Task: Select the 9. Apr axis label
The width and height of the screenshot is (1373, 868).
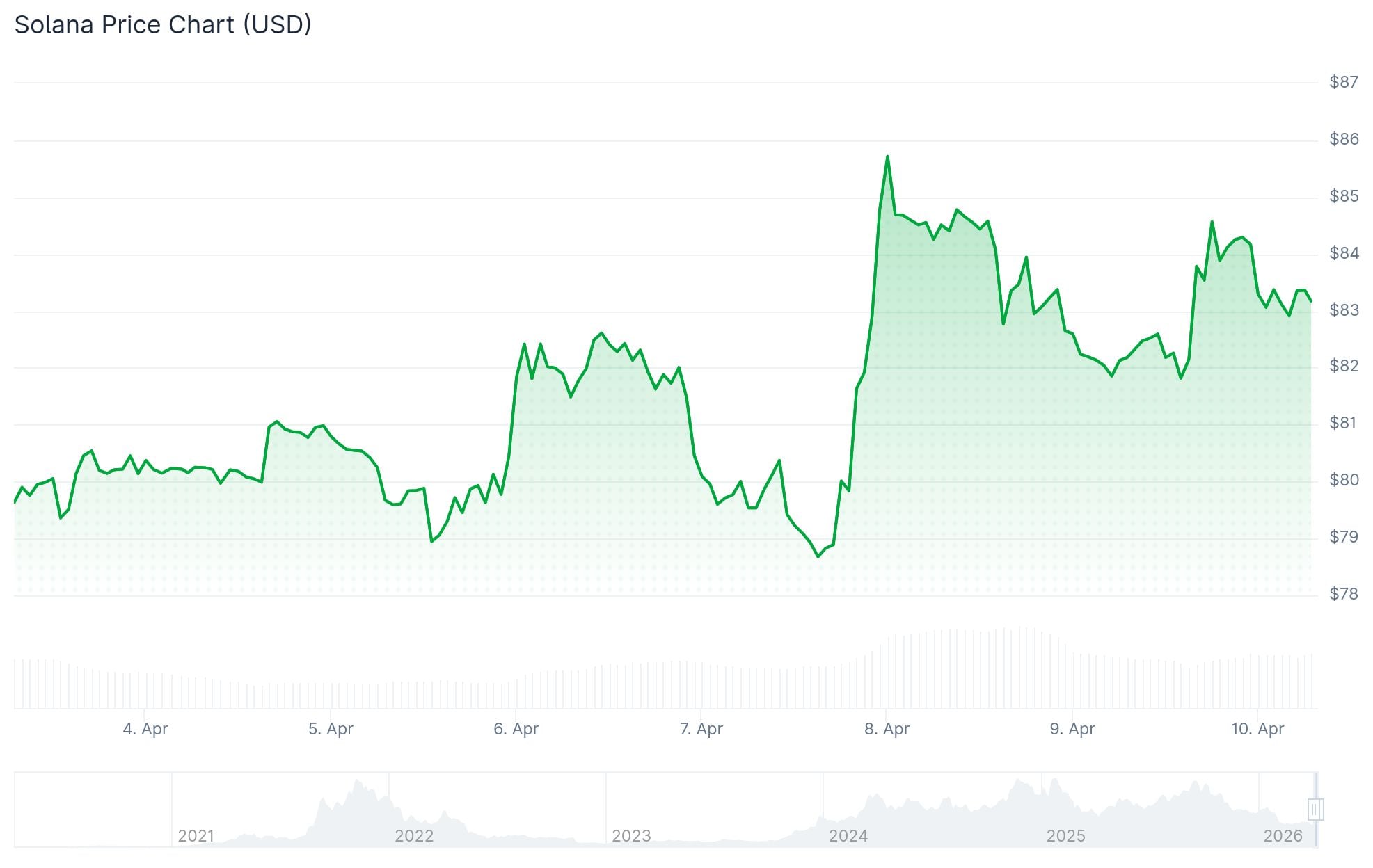Action: tap(1072, 729)
